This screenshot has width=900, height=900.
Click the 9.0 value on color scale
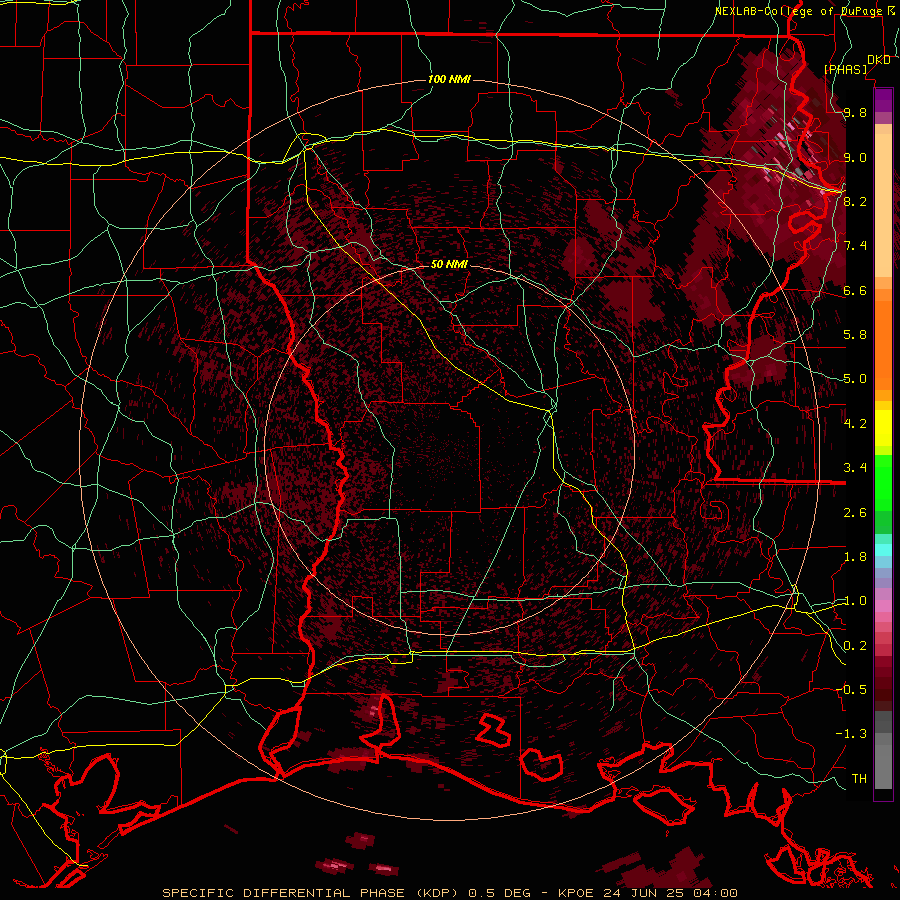coord(855,157)
